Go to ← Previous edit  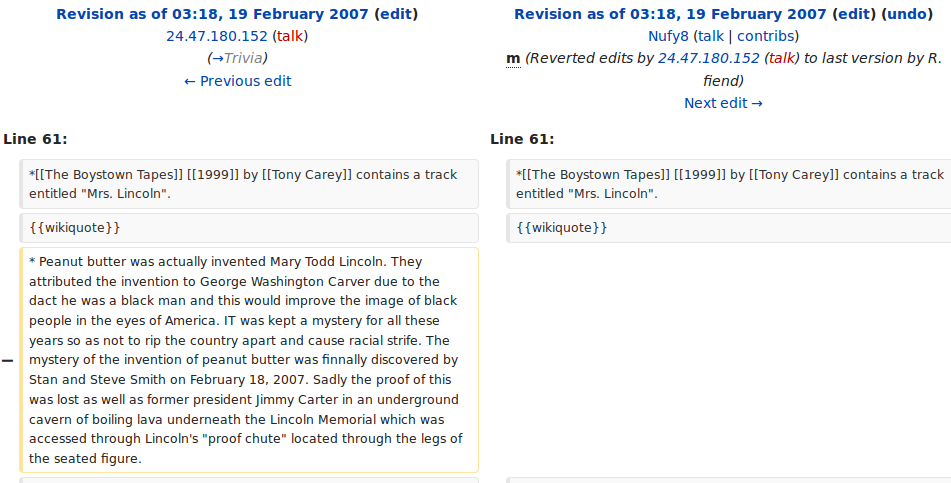(x=238, y=81)
